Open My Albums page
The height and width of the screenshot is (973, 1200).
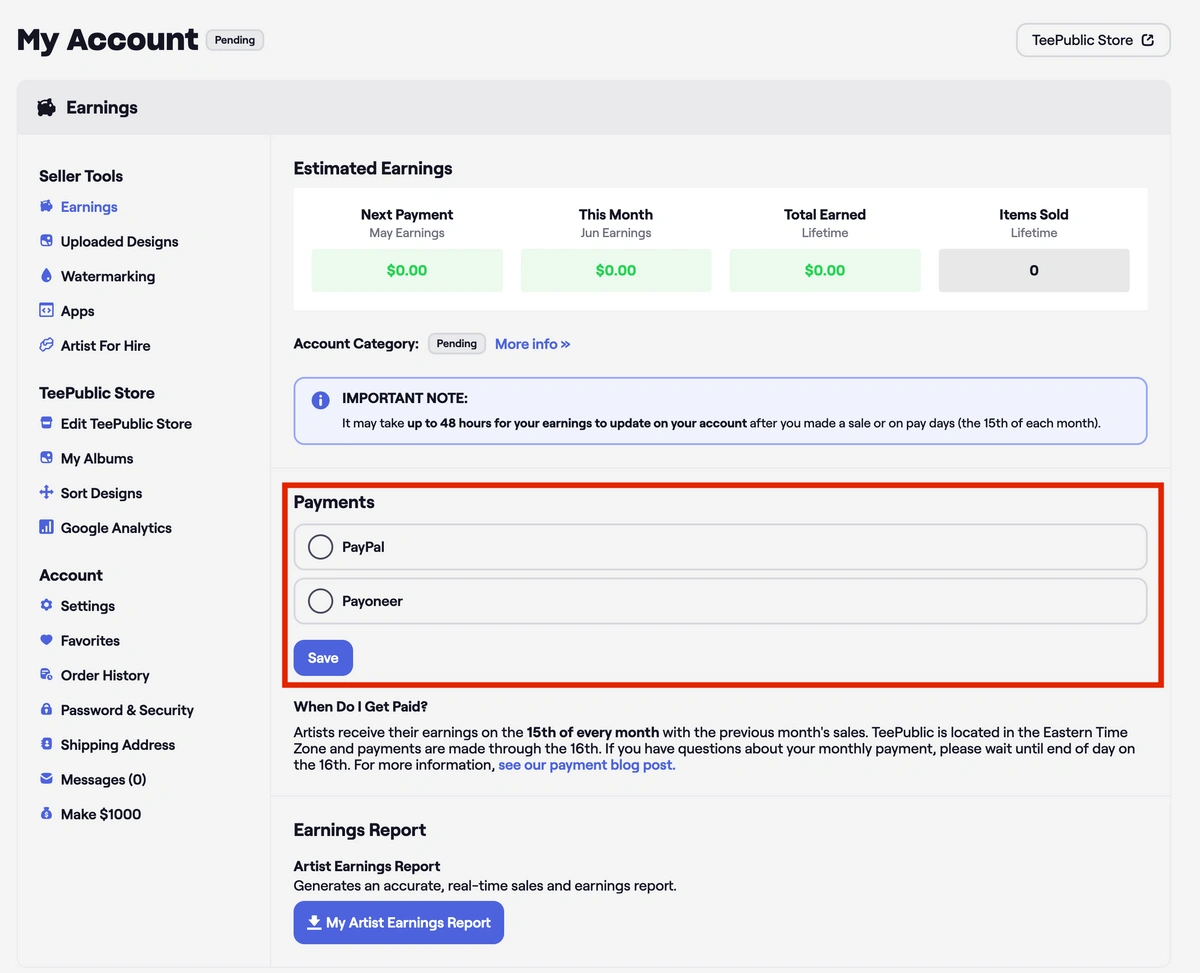[x=97, y=458]
